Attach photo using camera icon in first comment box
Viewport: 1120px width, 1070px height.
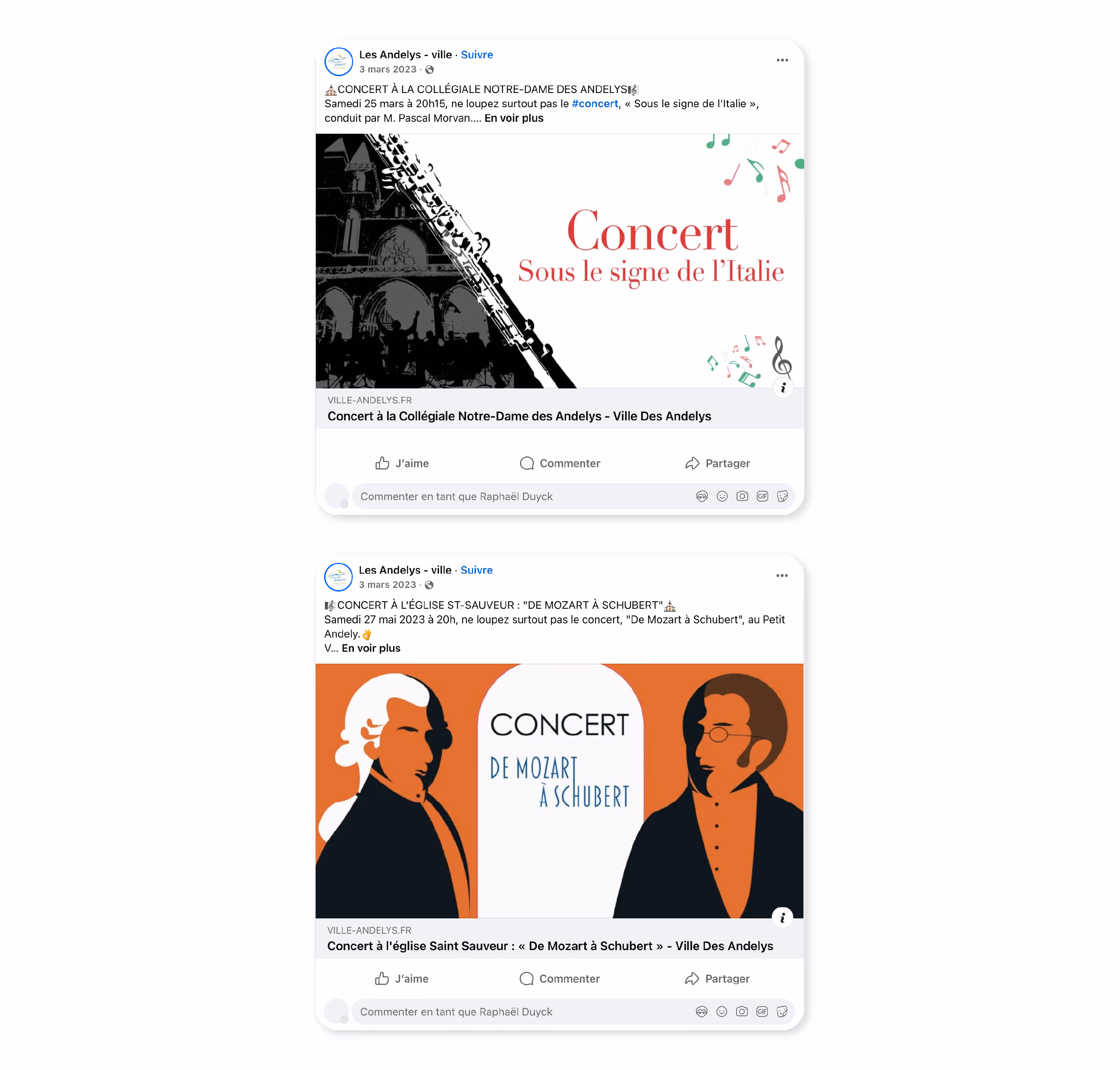coord(742,496)
